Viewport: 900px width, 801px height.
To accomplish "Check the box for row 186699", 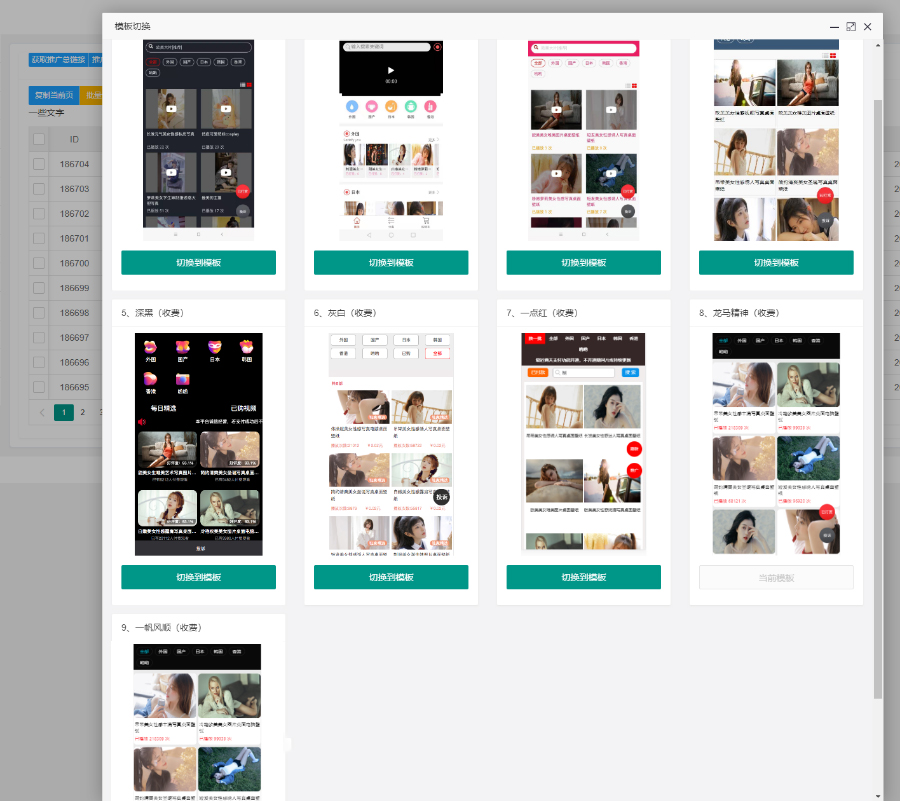I will point(39,288).
